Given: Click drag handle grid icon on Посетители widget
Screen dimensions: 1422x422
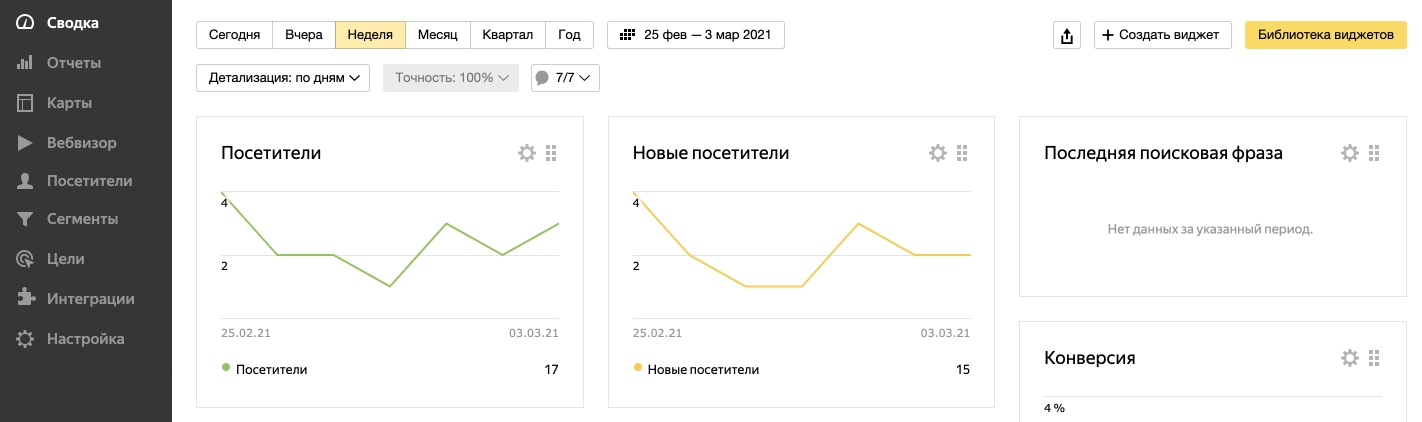Looking at the screenshot, I should (x=551, y=153).
